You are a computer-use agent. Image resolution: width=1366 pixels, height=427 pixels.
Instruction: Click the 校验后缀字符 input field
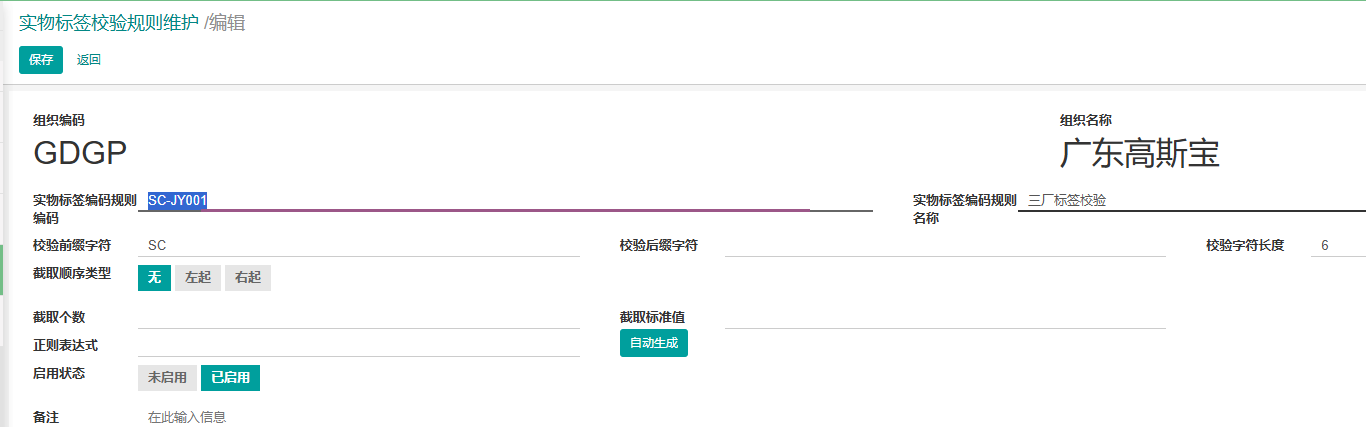click(x=944, y=245)
